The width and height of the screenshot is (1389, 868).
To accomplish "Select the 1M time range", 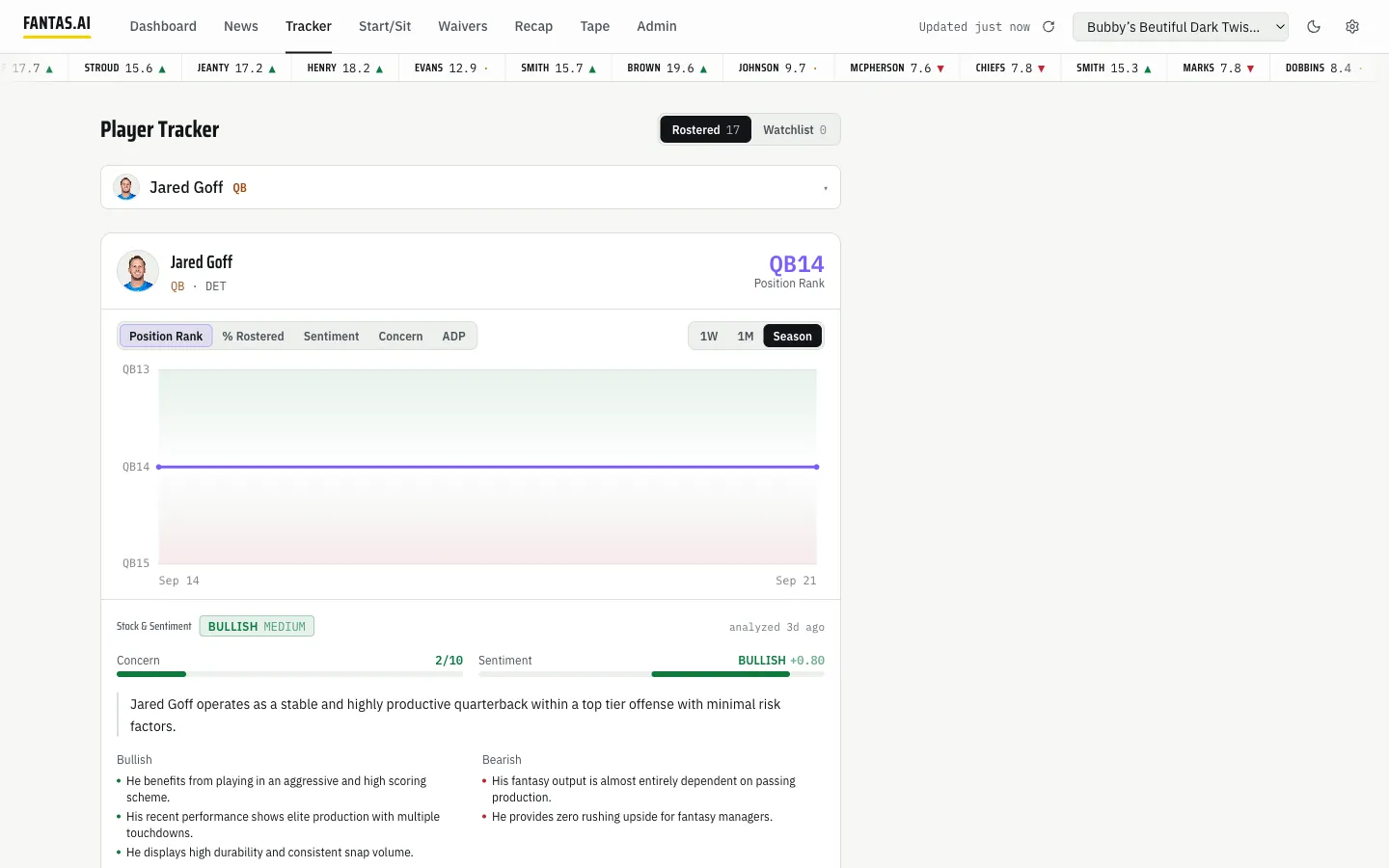I will [746, 337].
